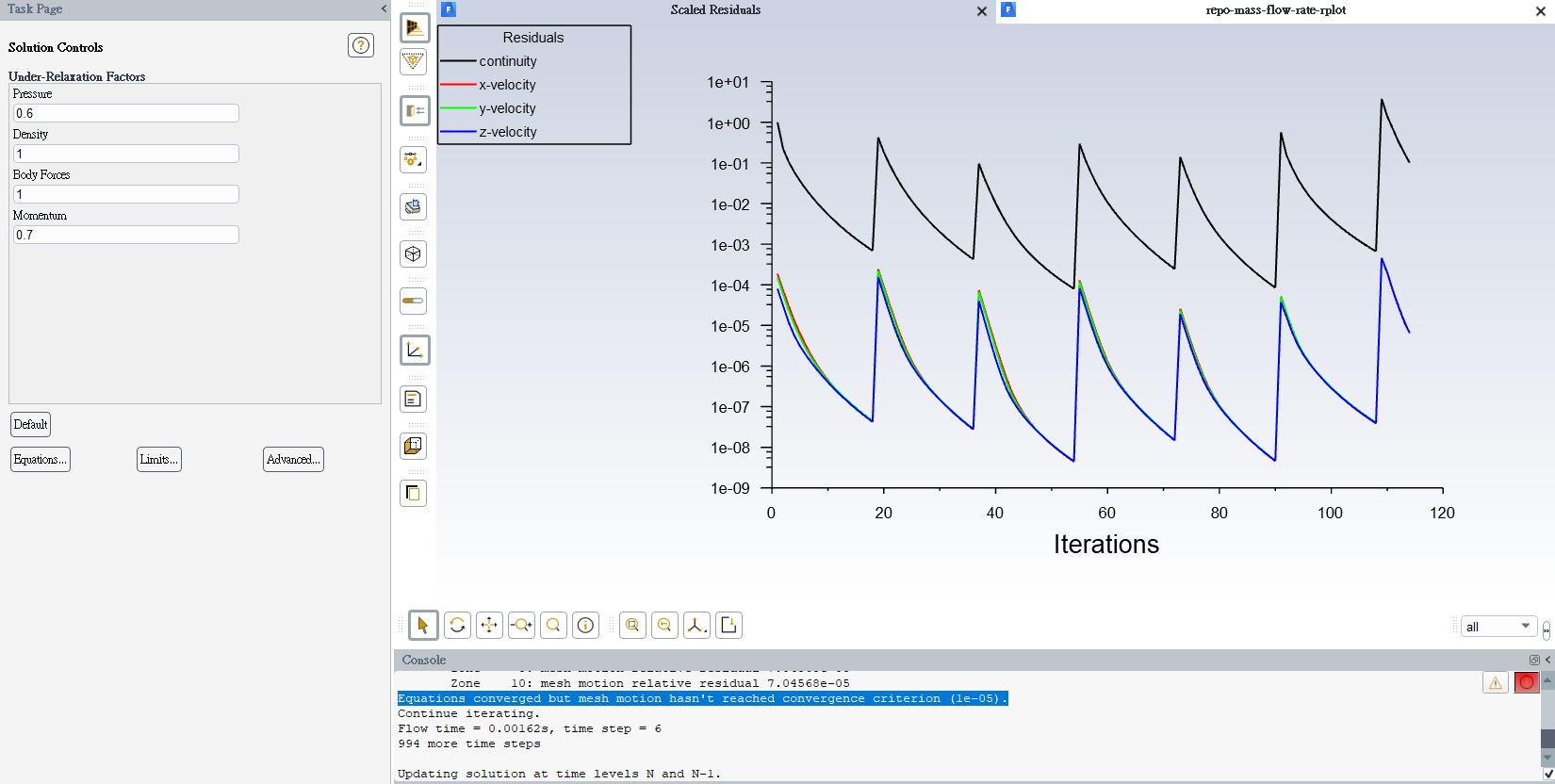Click the 'Flow time = 0.00162s' console line
Screen dimensions: 1555x784
(x=530, y=728)
